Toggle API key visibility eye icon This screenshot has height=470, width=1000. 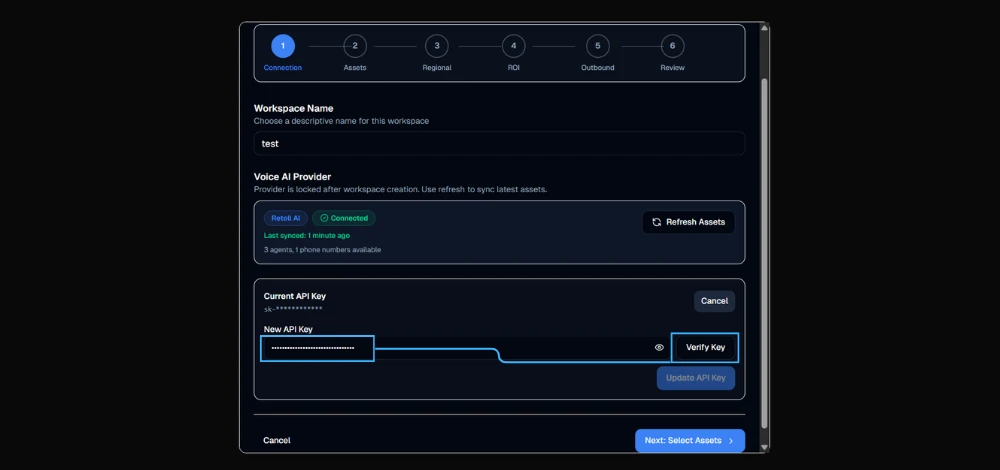click(659, 348)
